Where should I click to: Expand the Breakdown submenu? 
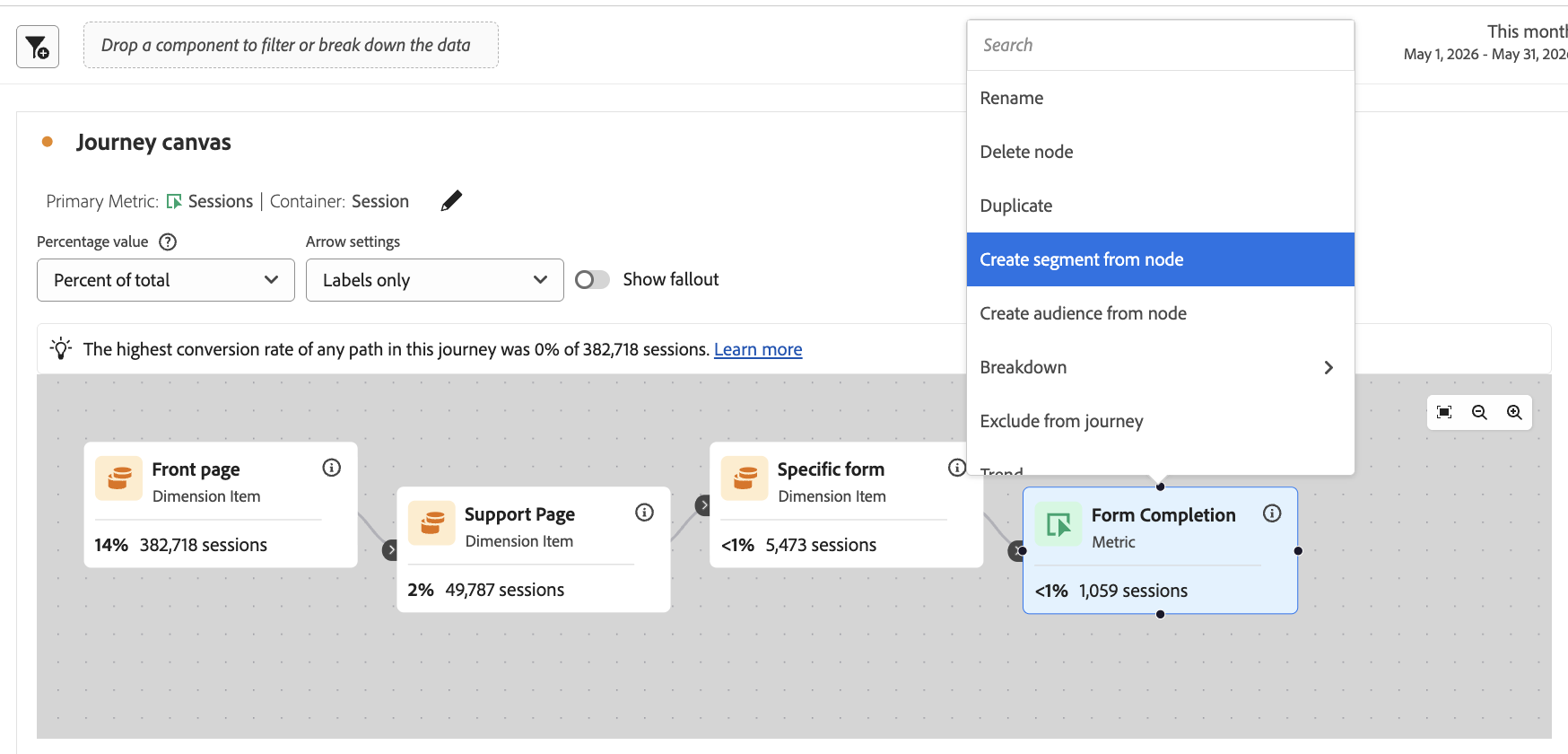click(1161, 367)
